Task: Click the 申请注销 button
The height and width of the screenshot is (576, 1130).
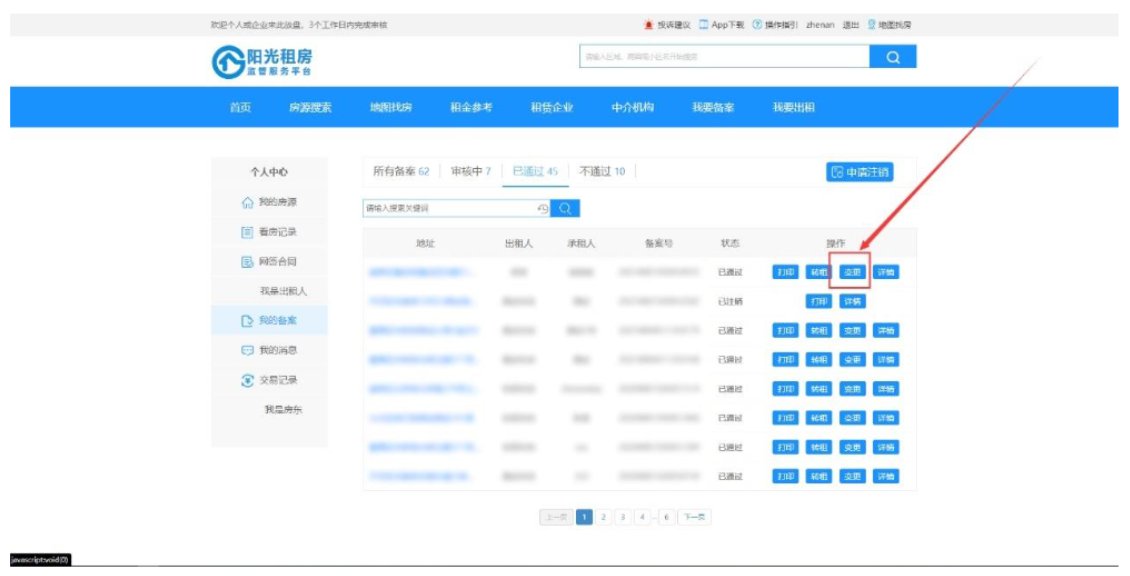Action: 859,172
